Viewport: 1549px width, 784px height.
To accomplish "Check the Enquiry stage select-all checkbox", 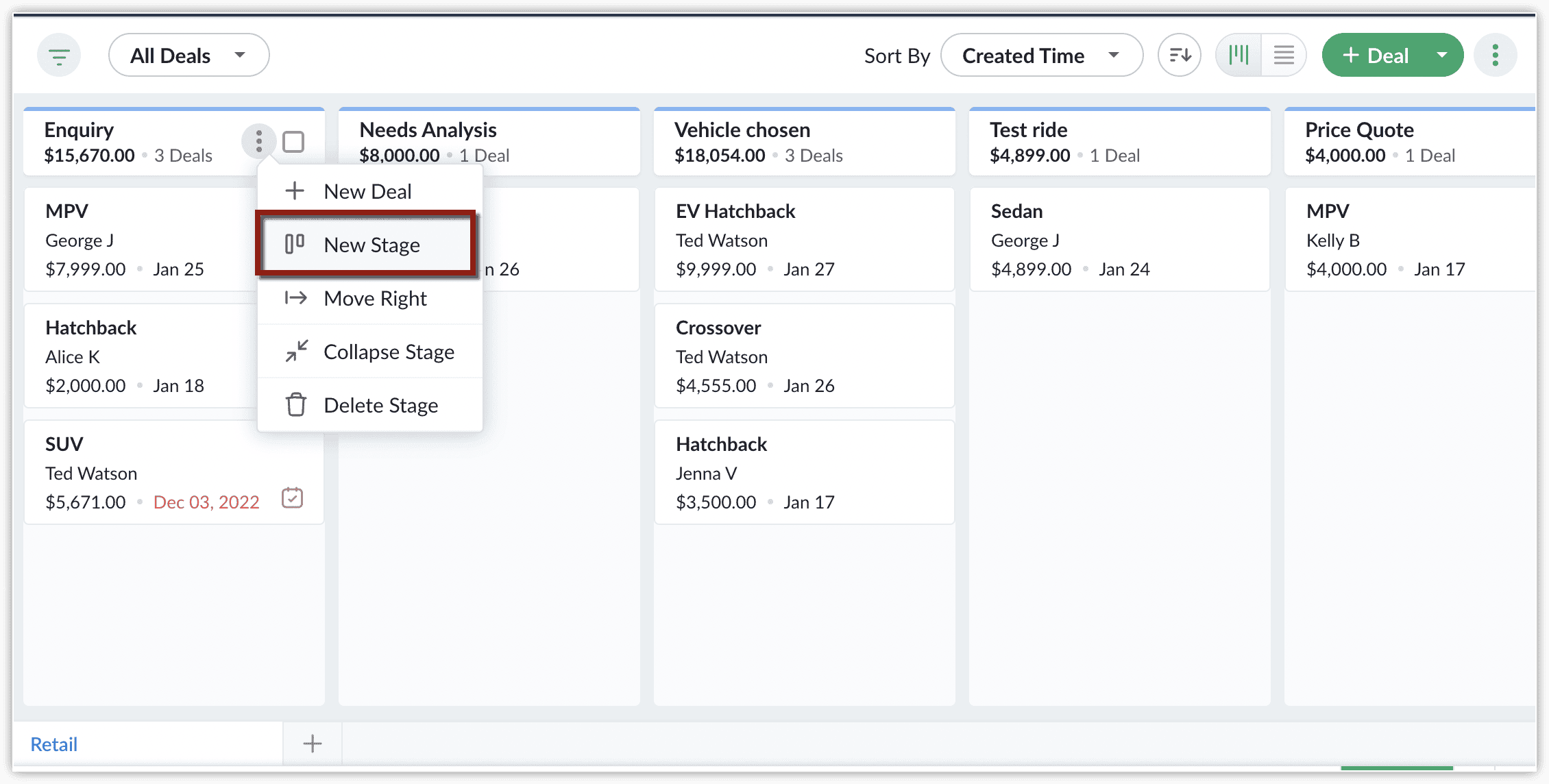I will coord(293,142).
